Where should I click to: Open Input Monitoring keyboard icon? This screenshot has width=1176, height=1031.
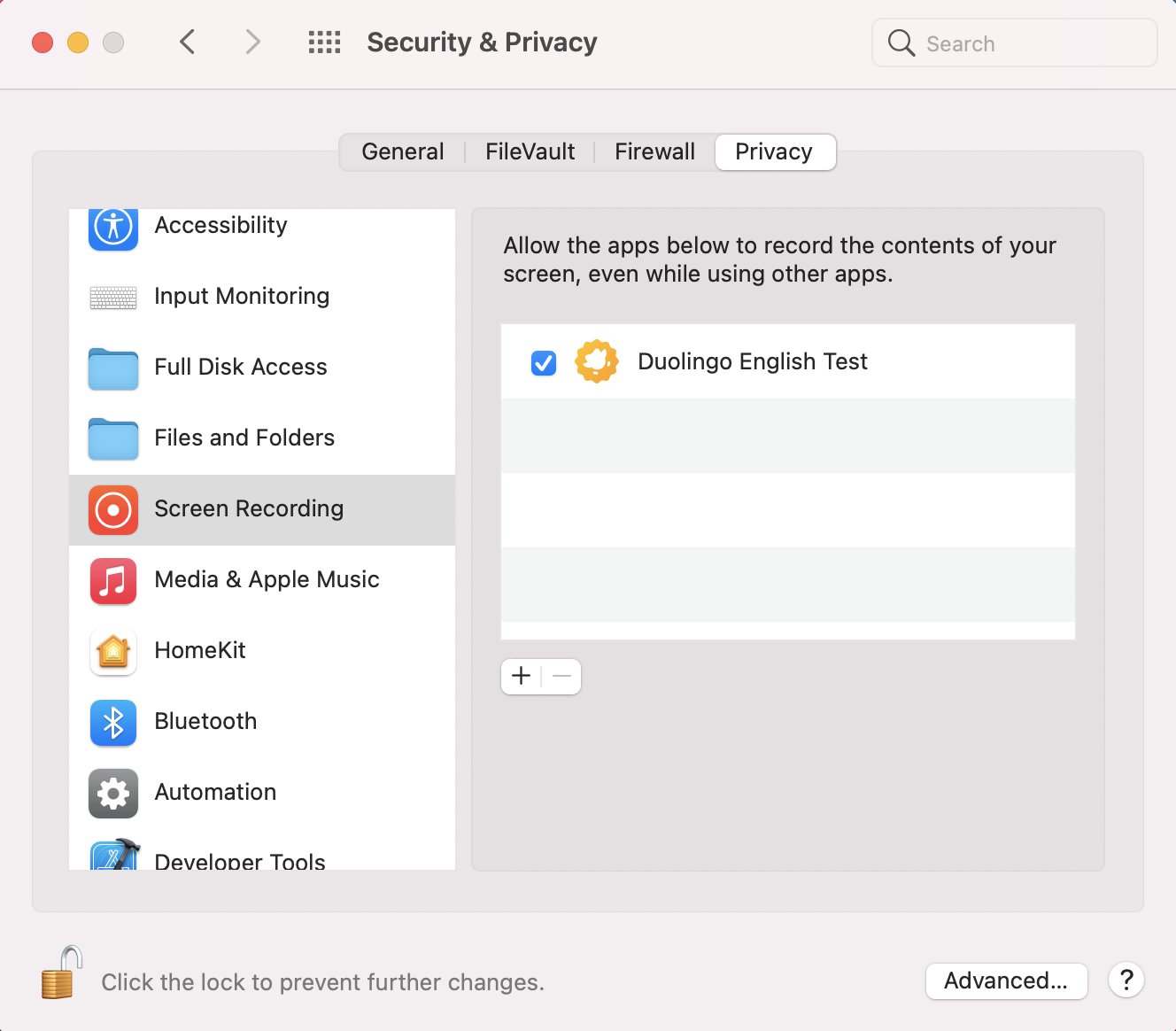113,298
